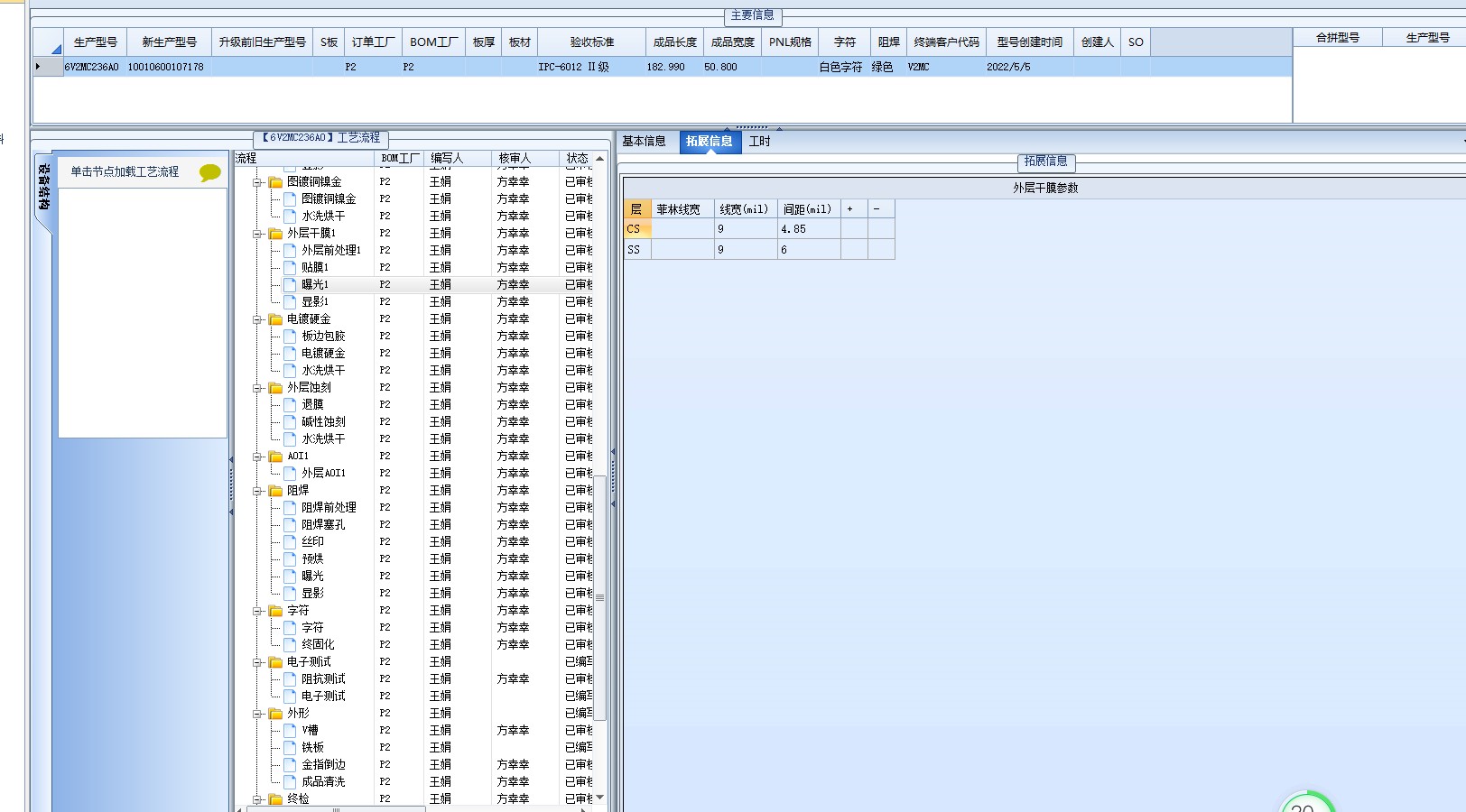The width and height of the screenshot is (1466, 812).
Task: Click the yellow speech bubble icon
Action: click(x=210, y=172)
